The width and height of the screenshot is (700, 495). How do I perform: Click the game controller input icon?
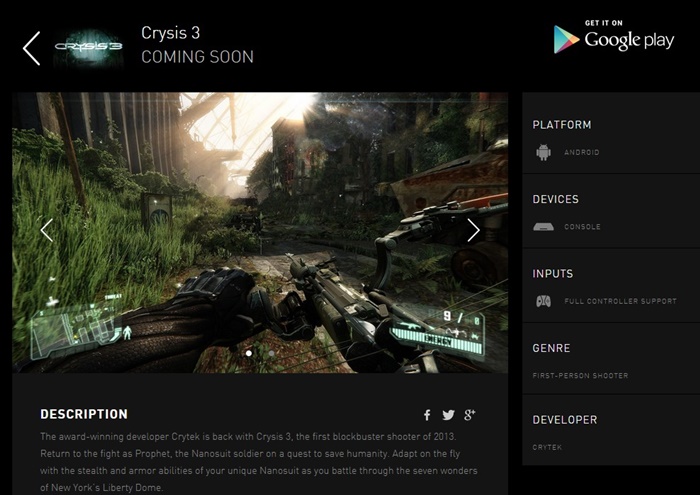(x=543, y=301)
